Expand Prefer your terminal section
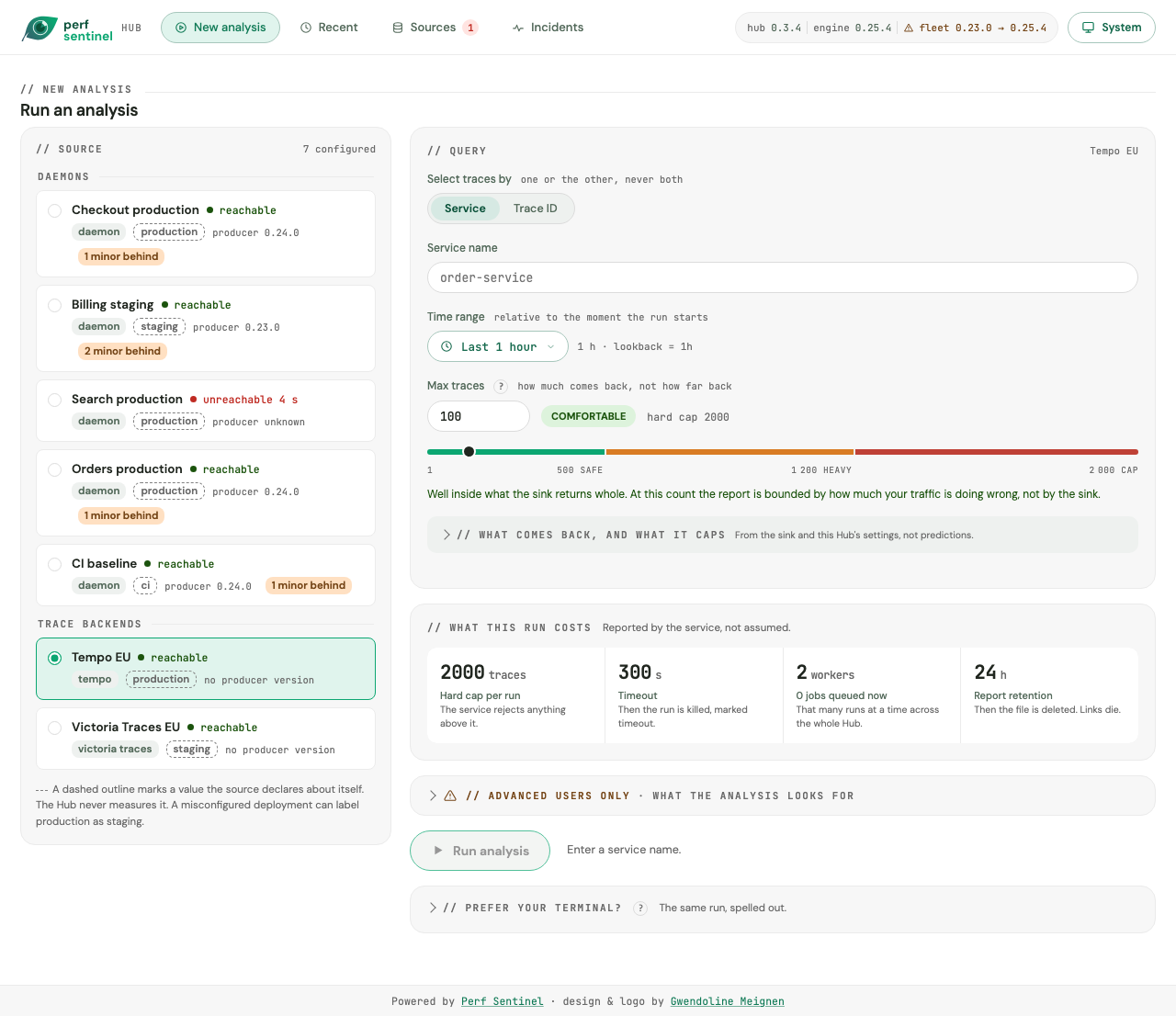Image resolution: width=1176 pixels, height=1016 pixels. [x=783, y=909]
